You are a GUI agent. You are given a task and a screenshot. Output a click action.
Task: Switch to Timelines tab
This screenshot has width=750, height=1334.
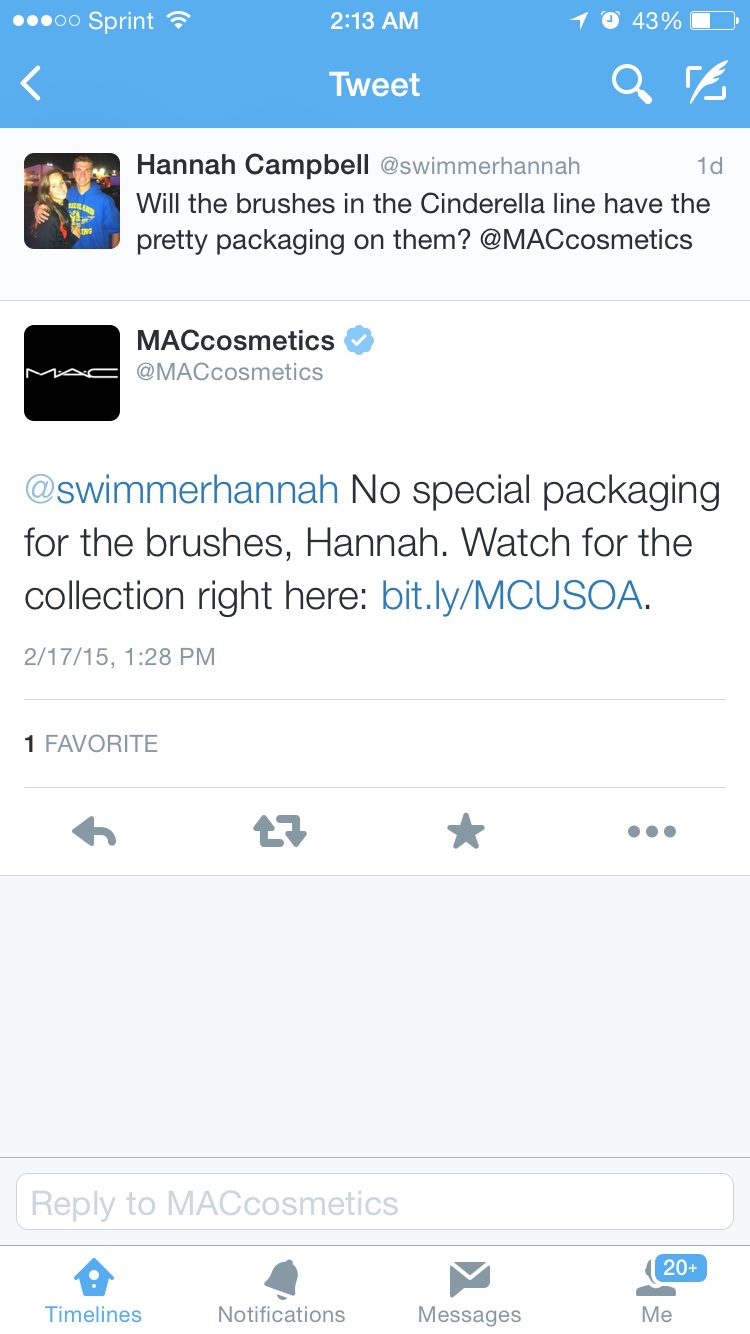[94, 1291]
